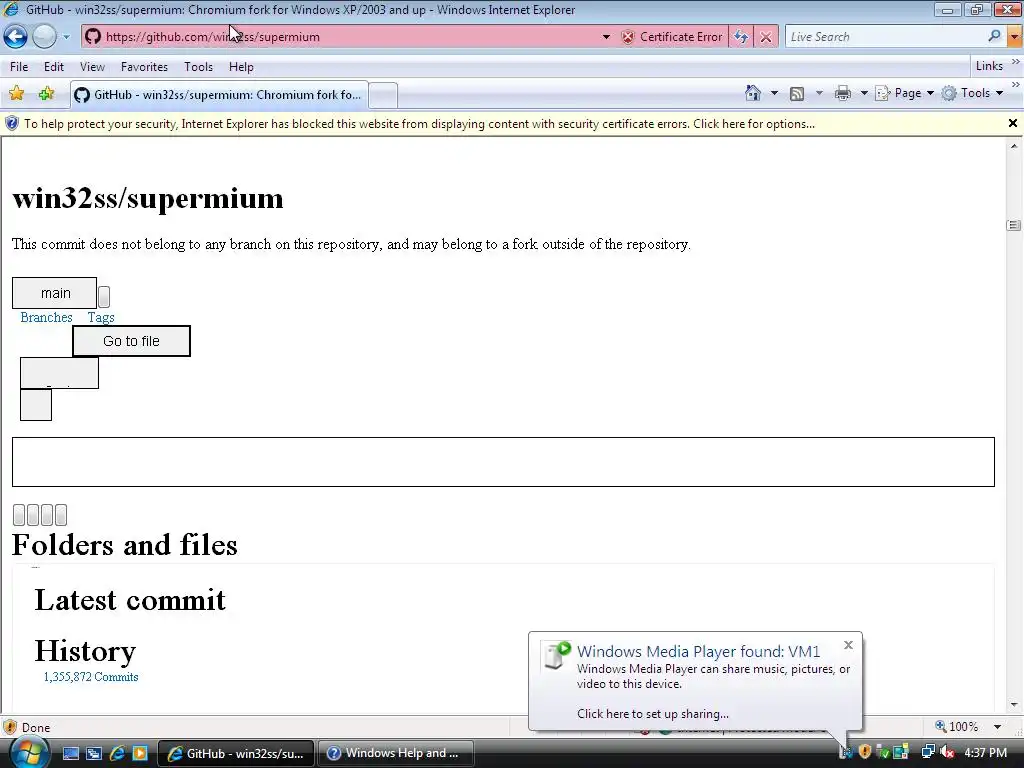The width and height of the screenshot is (1024, 768).
Task: Click the browser Forward arrow button
Action: click(44, 37)
